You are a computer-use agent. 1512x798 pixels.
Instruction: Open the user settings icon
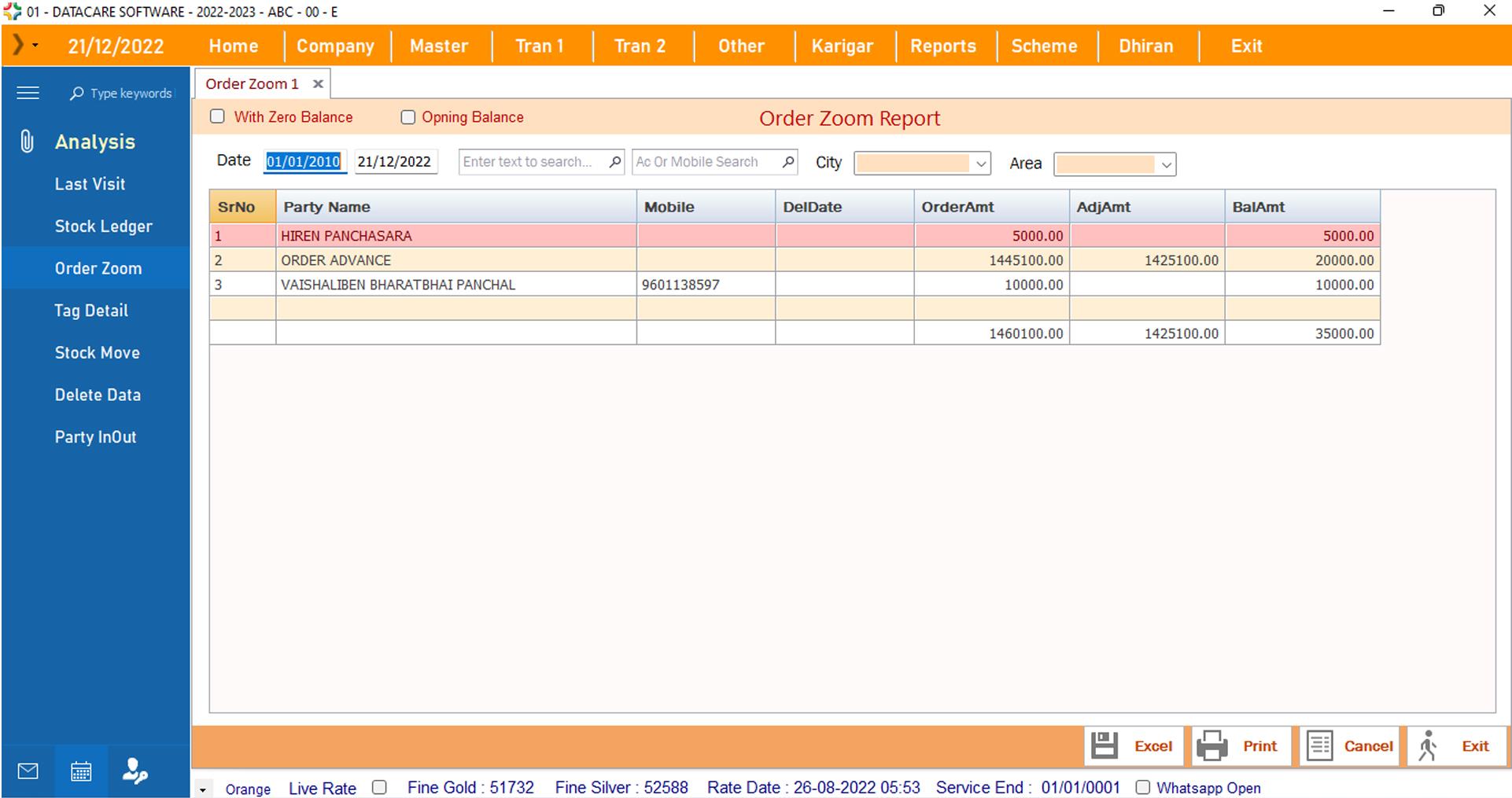point(135,771)
